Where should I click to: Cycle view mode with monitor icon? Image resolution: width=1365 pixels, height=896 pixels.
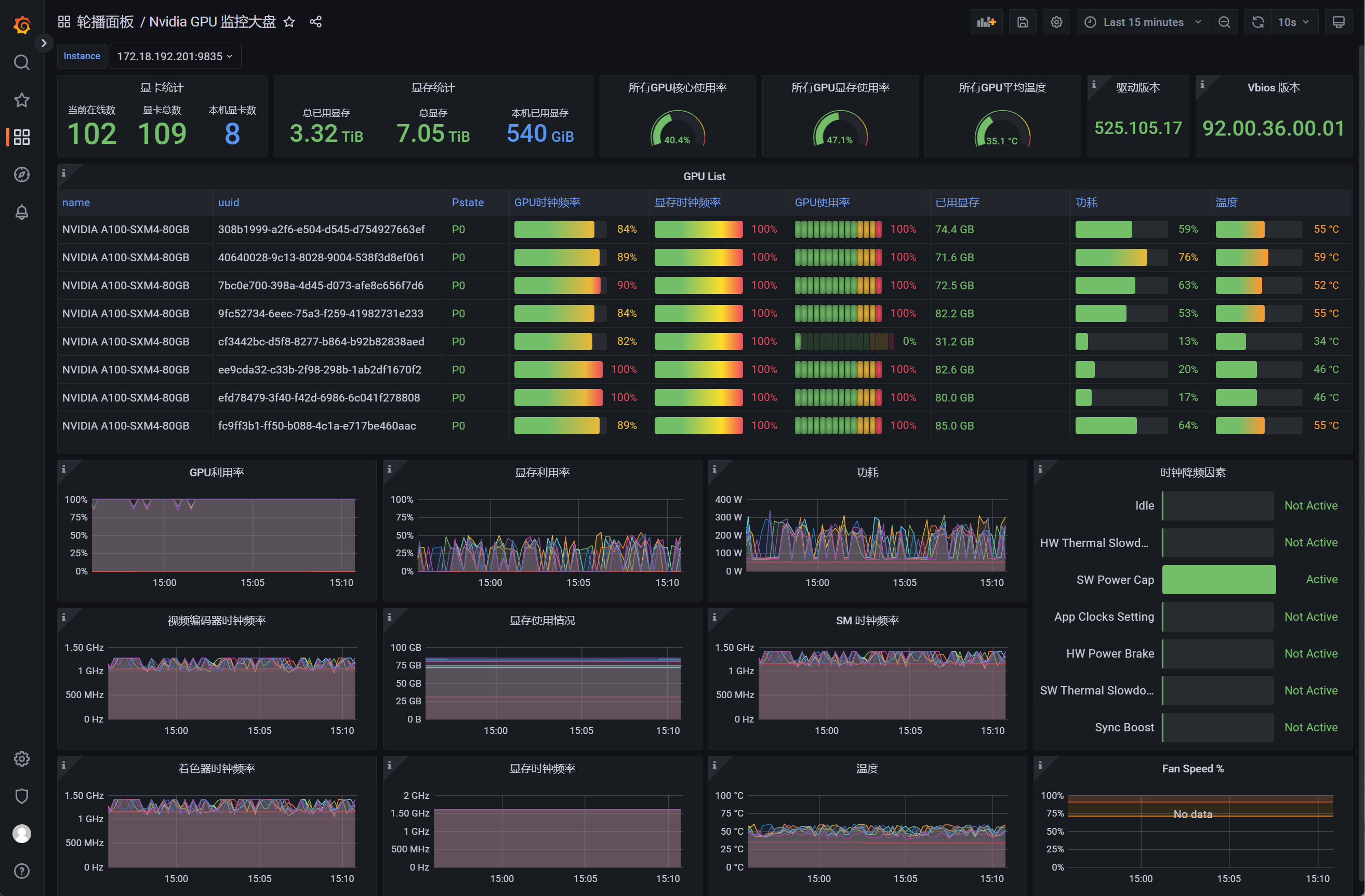tap(1339, 22)
